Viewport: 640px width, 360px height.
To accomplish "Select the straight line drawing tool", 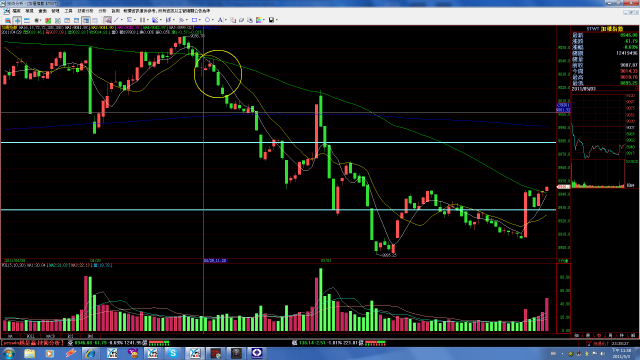I will (116, 20).
